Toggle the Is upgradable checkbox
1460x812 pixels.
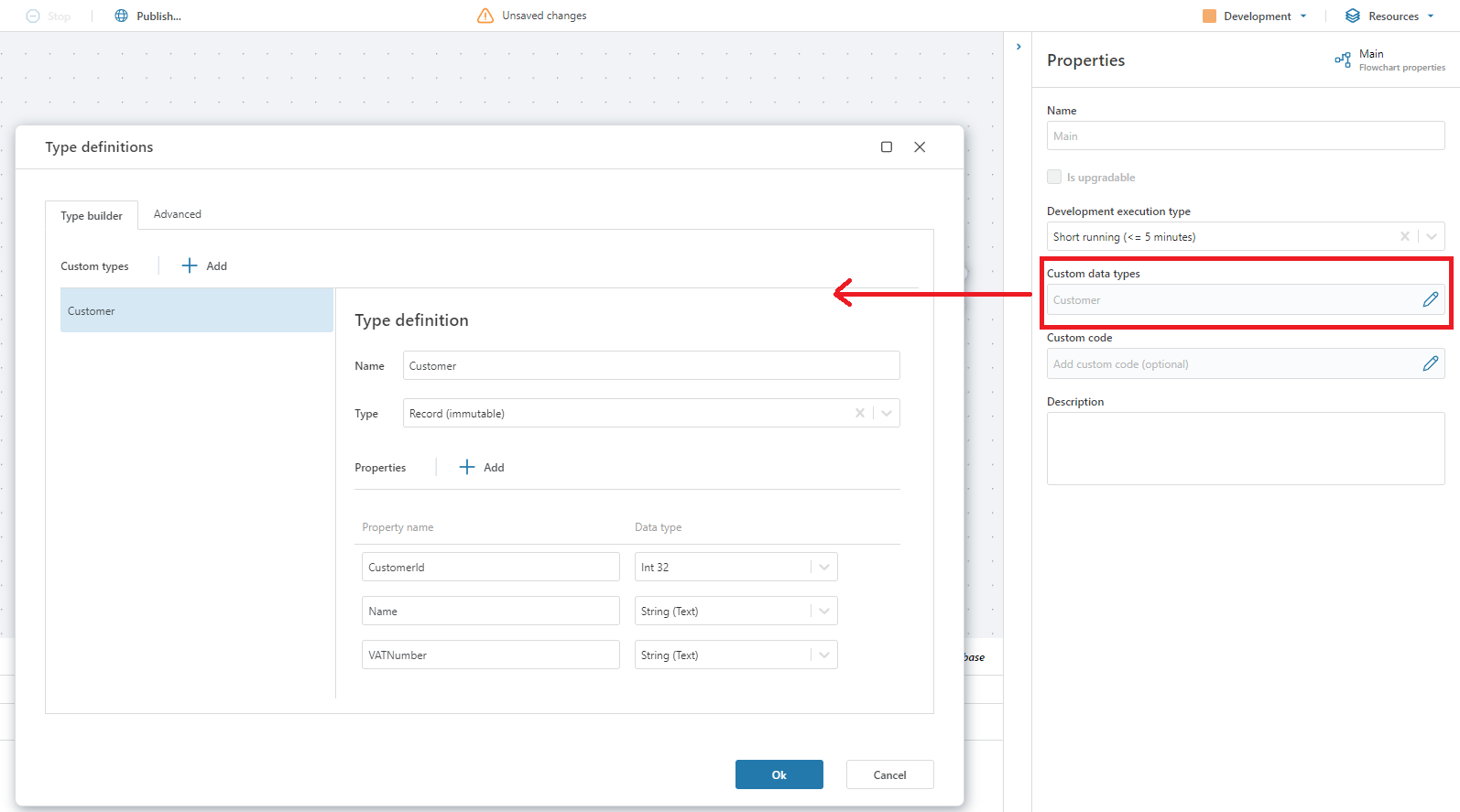click(1054, 177)
